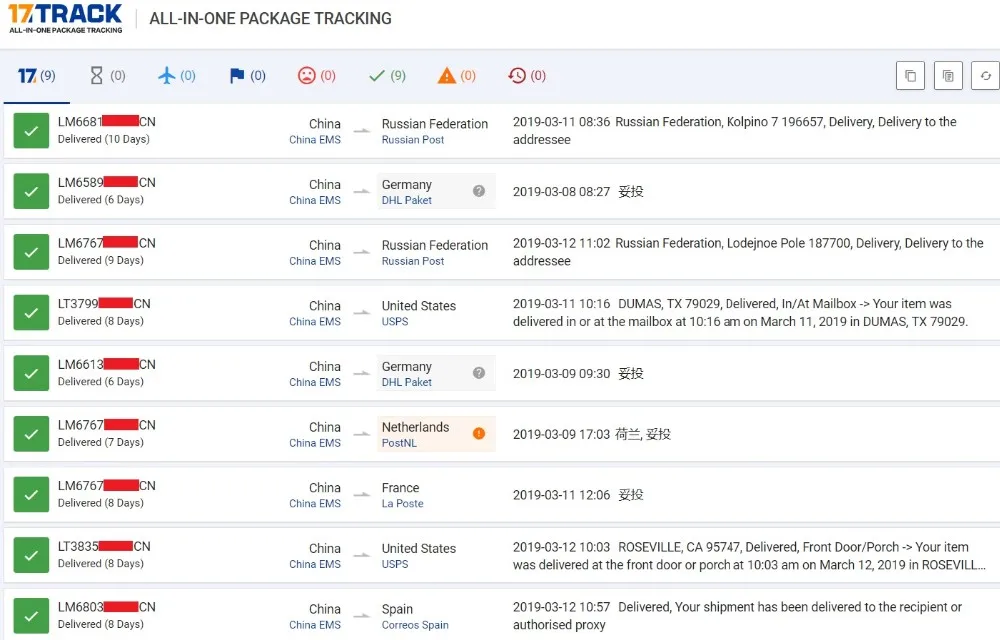
Task: Click 'Delivered (10 Days)' status text
Action: point(103,139)
